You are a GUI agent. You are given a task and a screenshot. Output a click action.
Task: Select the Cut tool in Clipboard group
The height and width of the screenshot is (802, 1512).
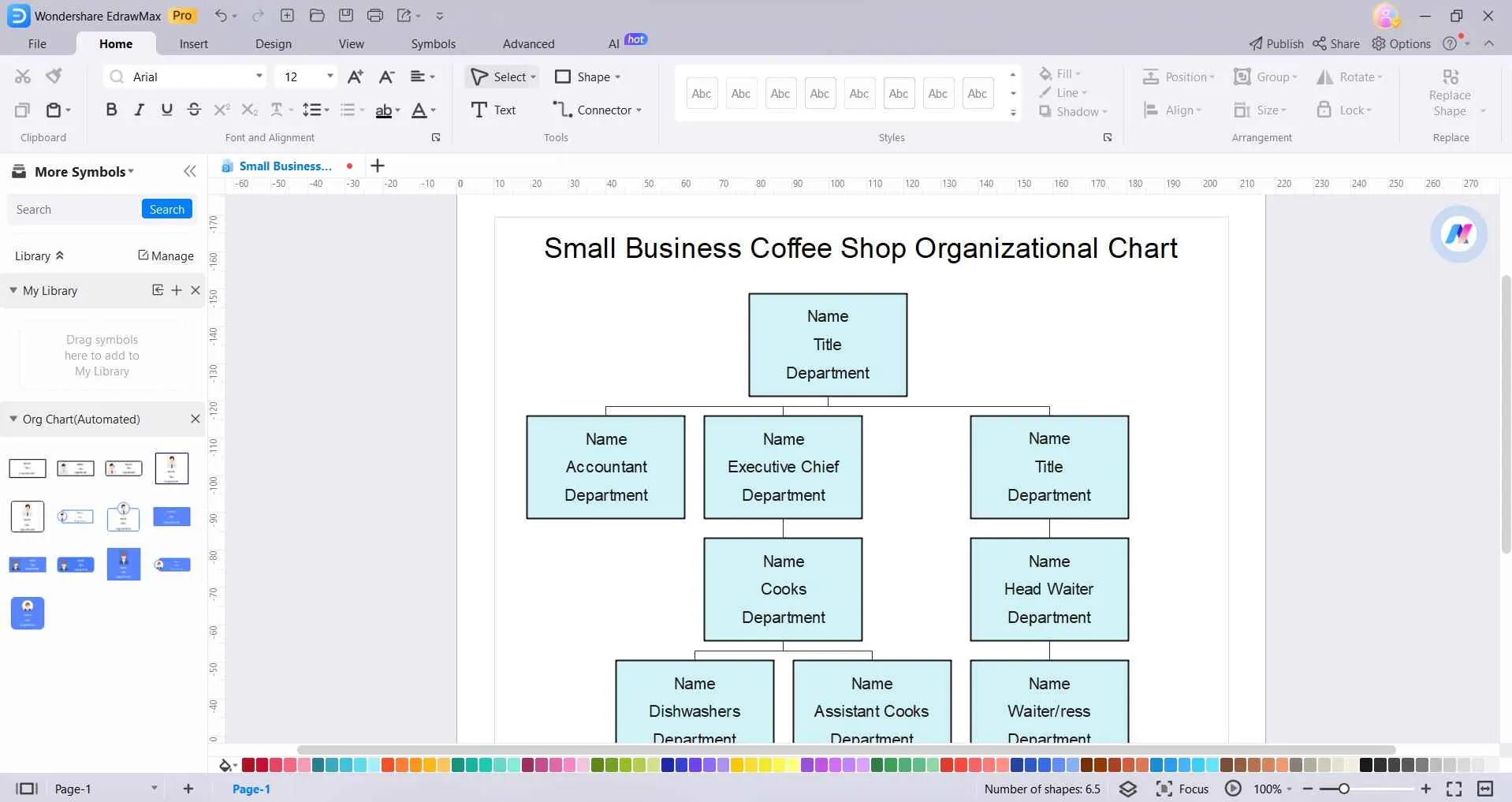coord(22,76)
